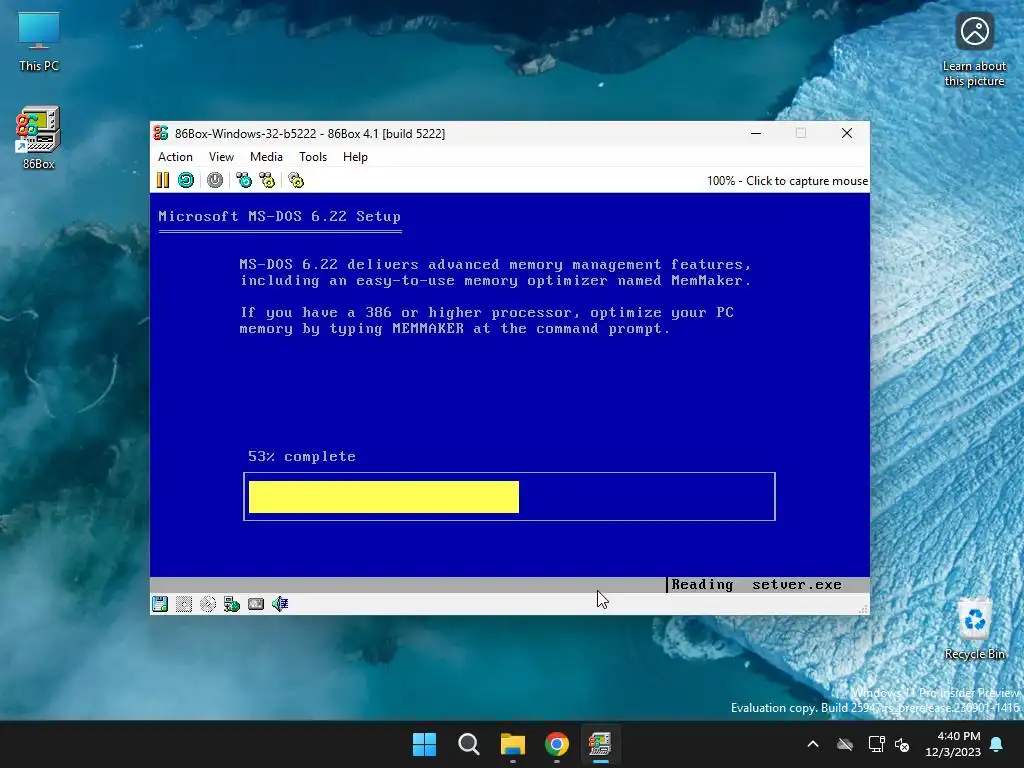Click the window resize grip at the status bar corner
The image size is (1024, 768).
click(x=863, y=609)
